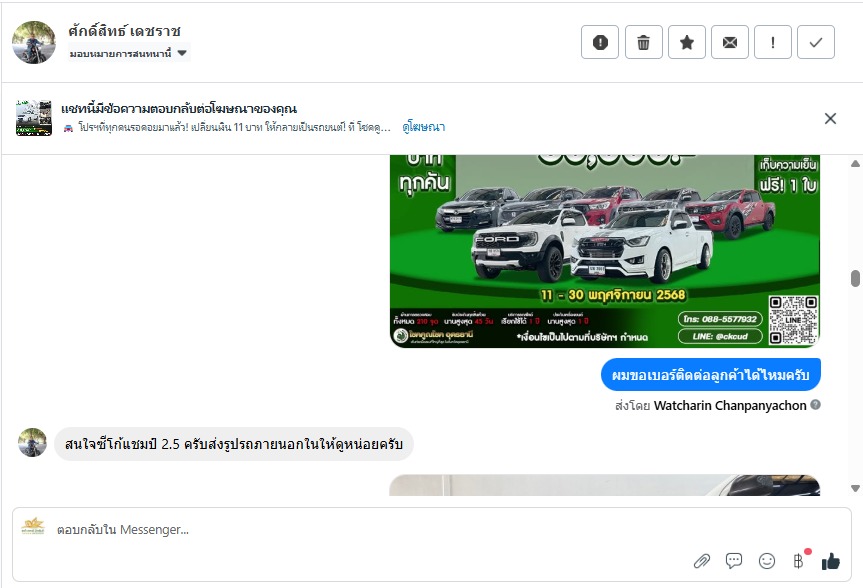
Task: Open ศักดิ์สิทธ เดชราช profile picture in header
Action: click(34, 42)
